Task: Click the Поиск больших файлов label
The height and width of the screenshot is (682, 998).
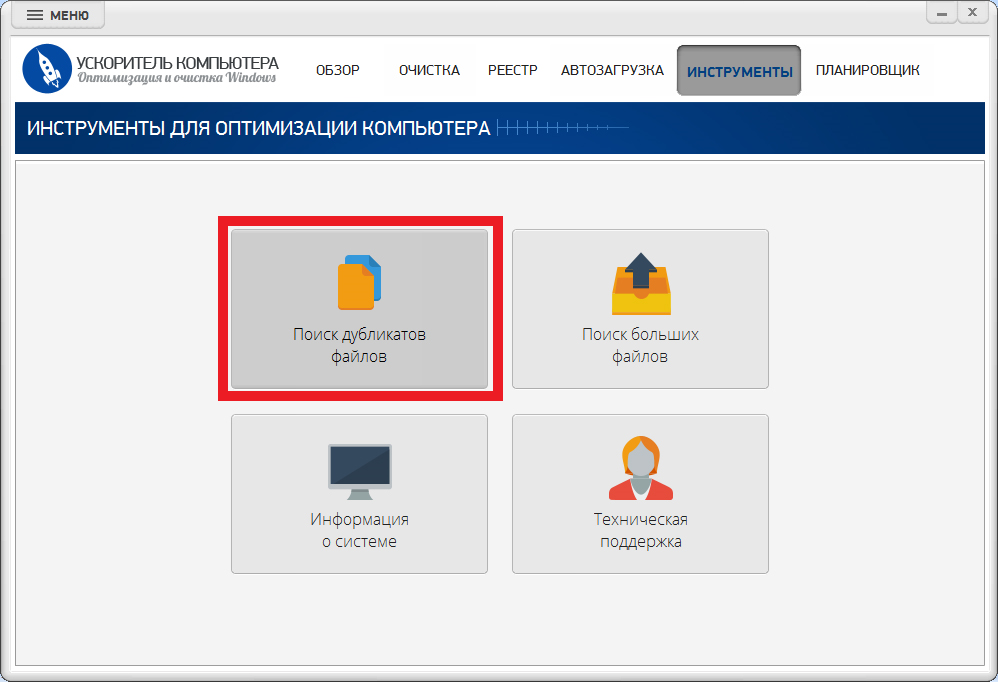Action: pos(640,345)
